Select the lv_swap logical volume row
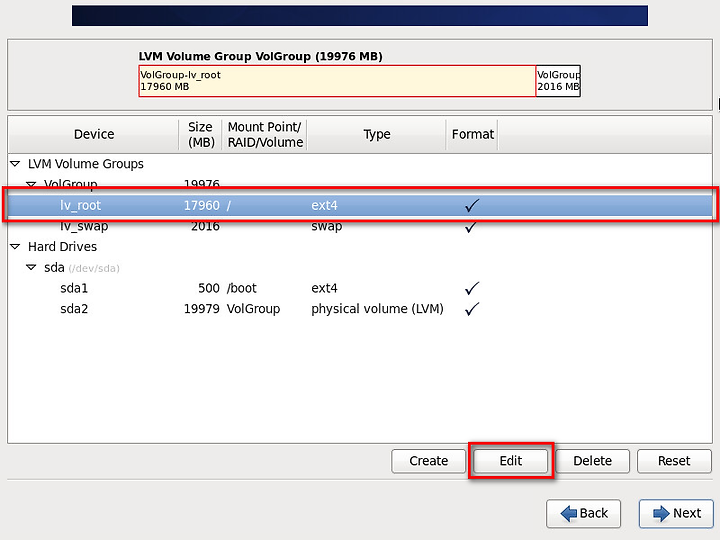 [x=360, y=226]
